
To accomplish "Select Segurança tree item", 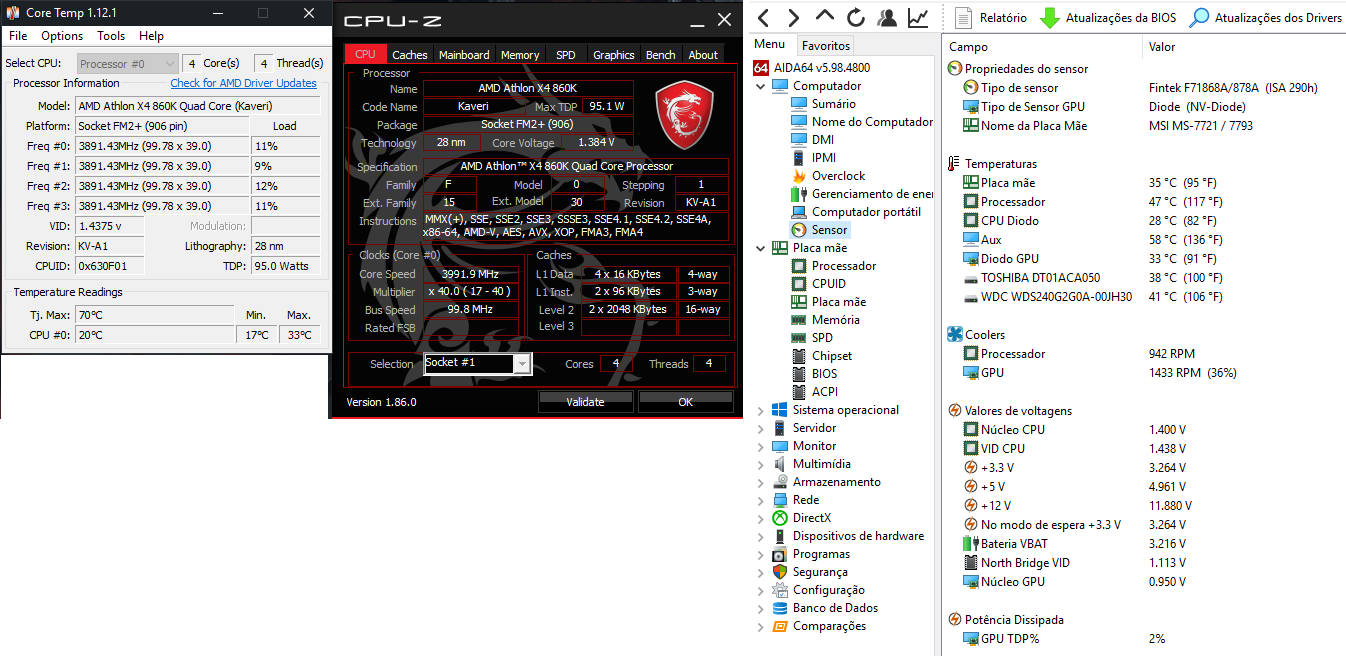I will coord(810,572).
